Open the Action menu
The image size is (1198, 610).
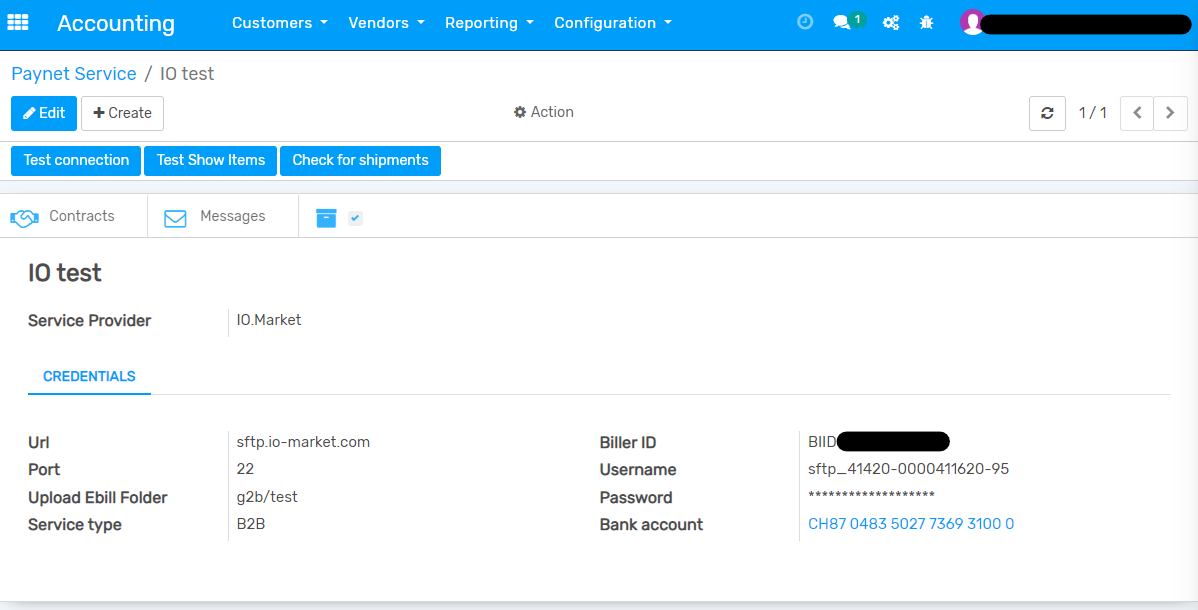coord(543,112)
